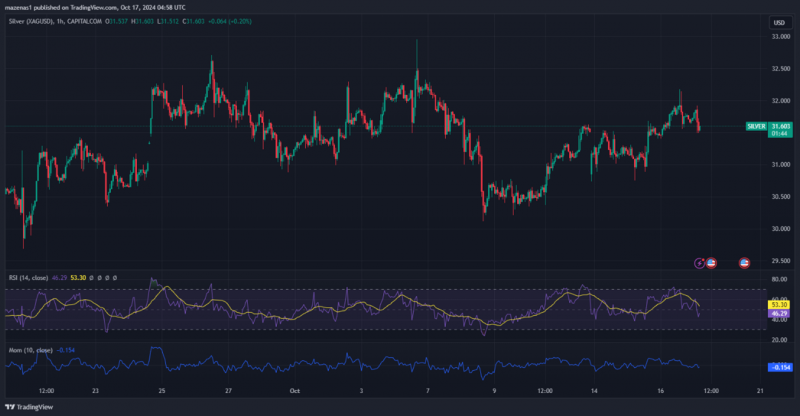Click the yellow 53.30 value in RSI legend
800x416 pixels.
[x=78, y=278]
